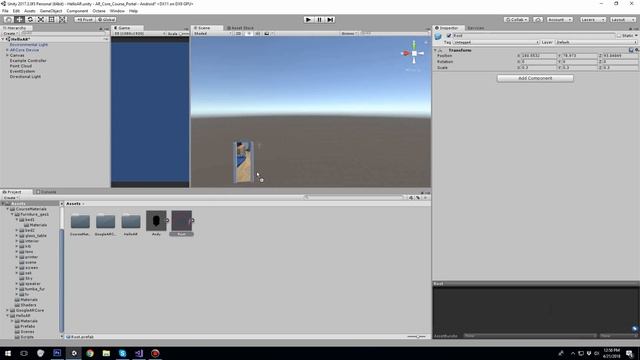Select the Hand tool in toolbar
Viewport: 640px width, 360px height.
pos(8,20)
